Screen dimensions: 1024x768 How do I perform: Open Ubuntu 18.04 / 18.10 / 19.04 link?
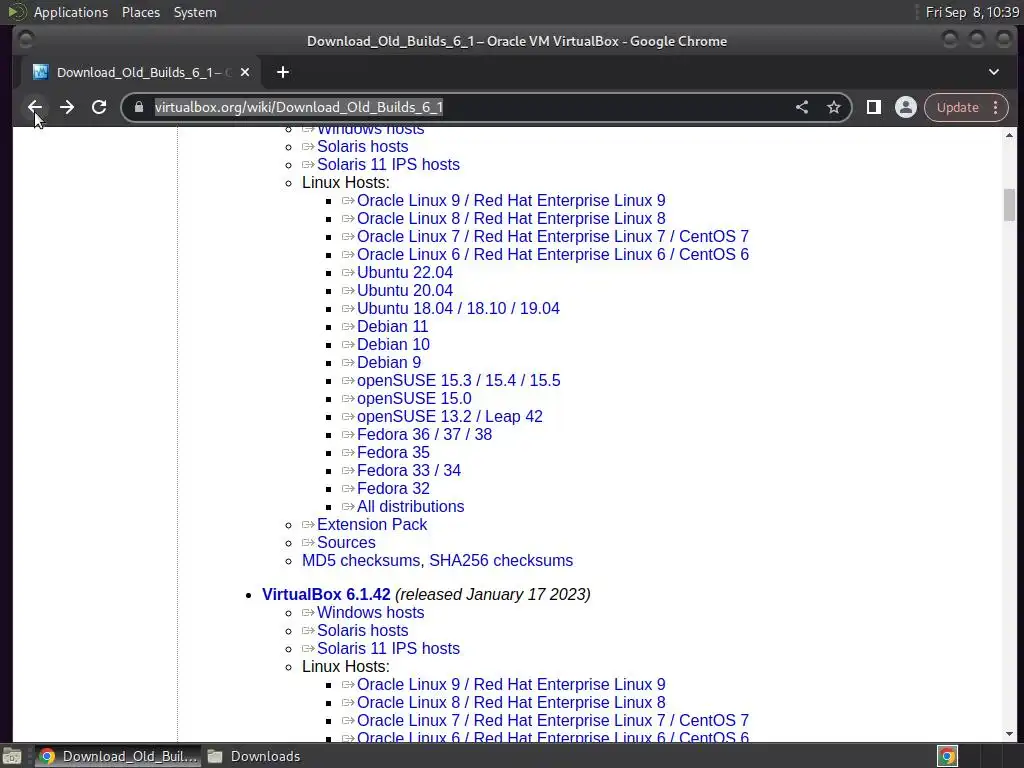click(x=458, y=308)
